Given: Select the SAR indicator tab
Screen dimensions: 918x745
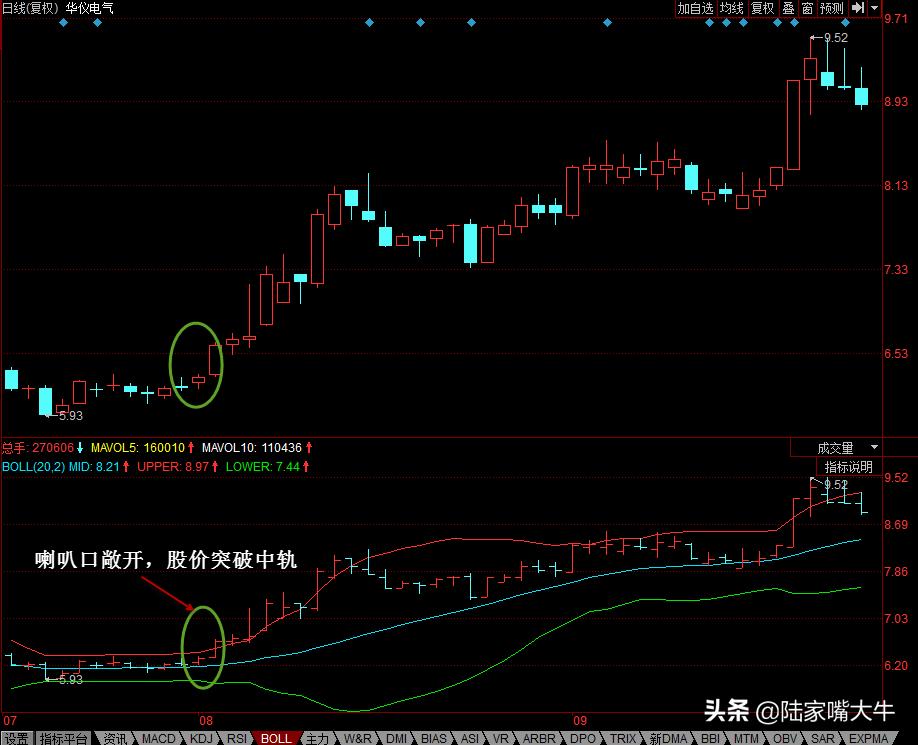Looking at the screenshot, I should (823, 738).
